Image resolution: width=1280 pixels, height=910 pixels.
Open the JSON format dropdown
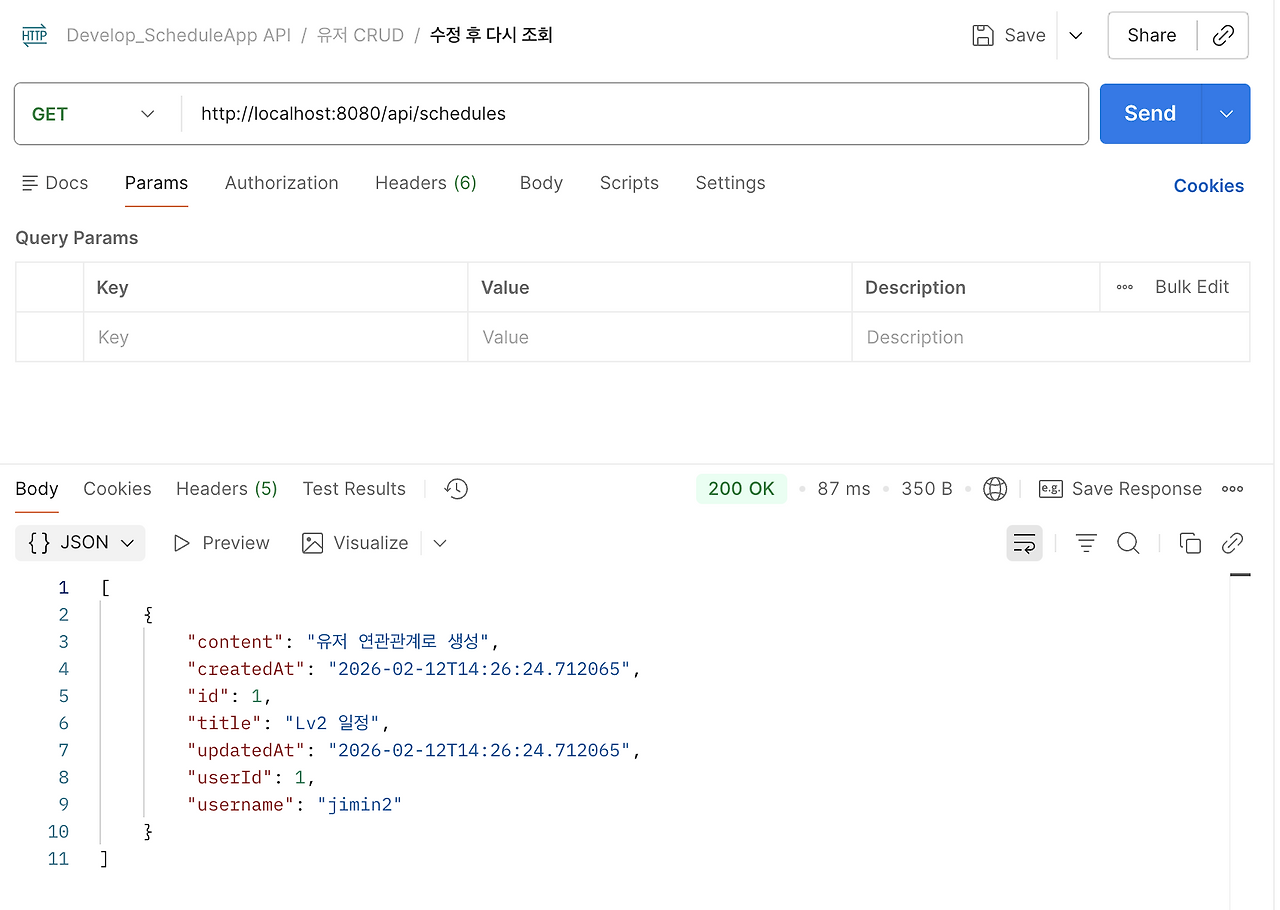point(80,543)
